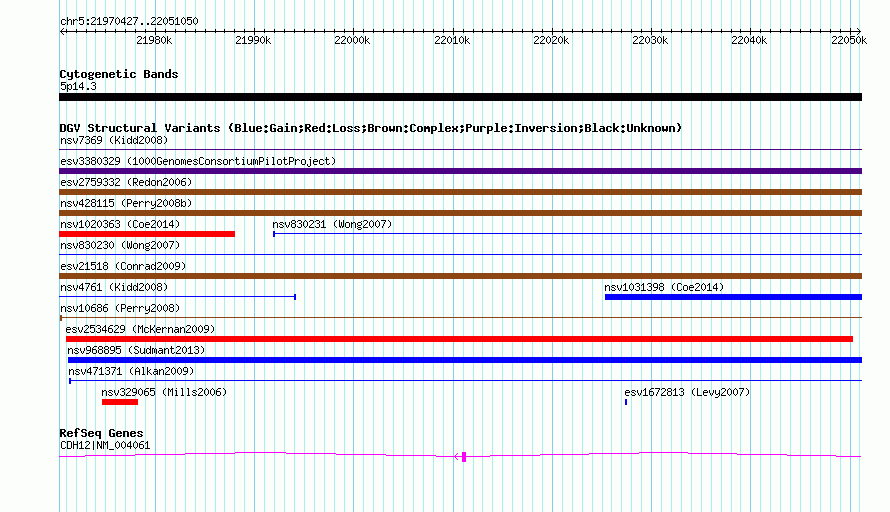
Task: Open nsv10686 (Perry2008) label
Action: click(120, 308)
